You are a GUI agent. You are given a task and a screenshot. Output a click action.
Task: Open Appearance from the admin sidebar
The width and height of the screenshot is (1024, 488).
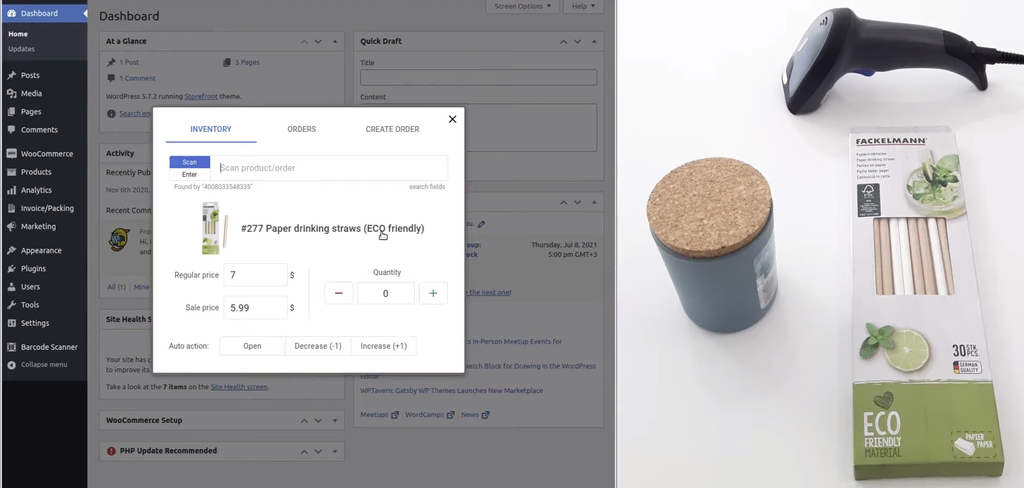coord(40,250)
